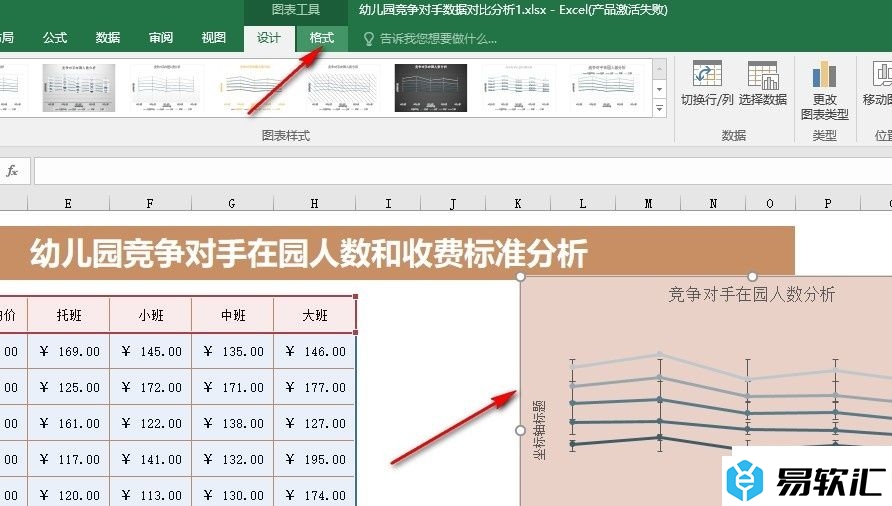Select the orange-titled chart style thumbnail

pyautogui.click(x=254, y=88)
